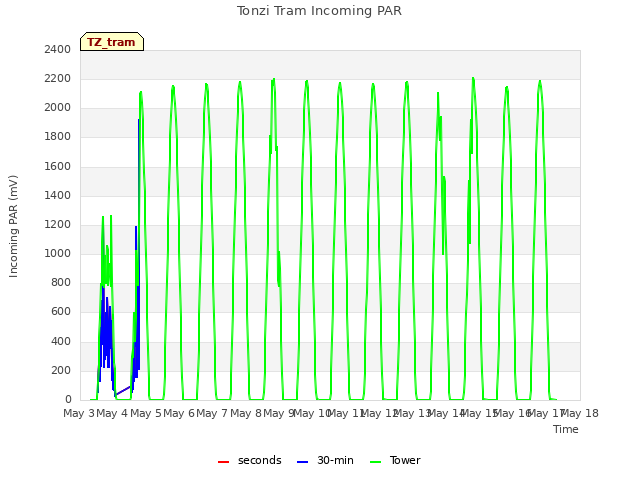
Task: Click the TZ_tram annotation label
Action: (x=111, y=42)
